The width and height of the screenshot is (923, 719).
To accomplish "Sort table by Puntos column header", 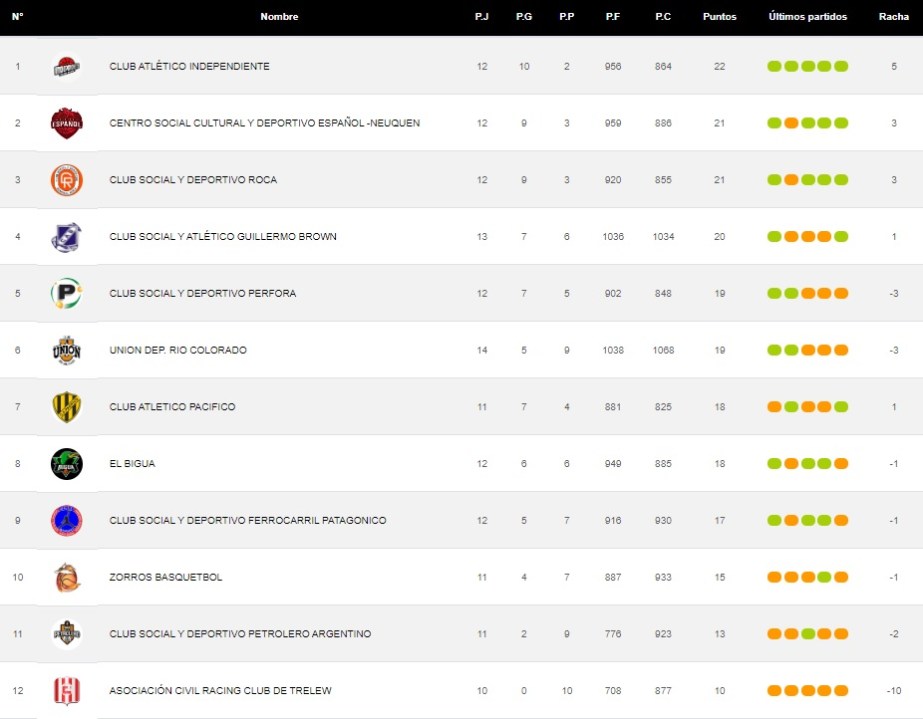I will click(x=719, y=17).
